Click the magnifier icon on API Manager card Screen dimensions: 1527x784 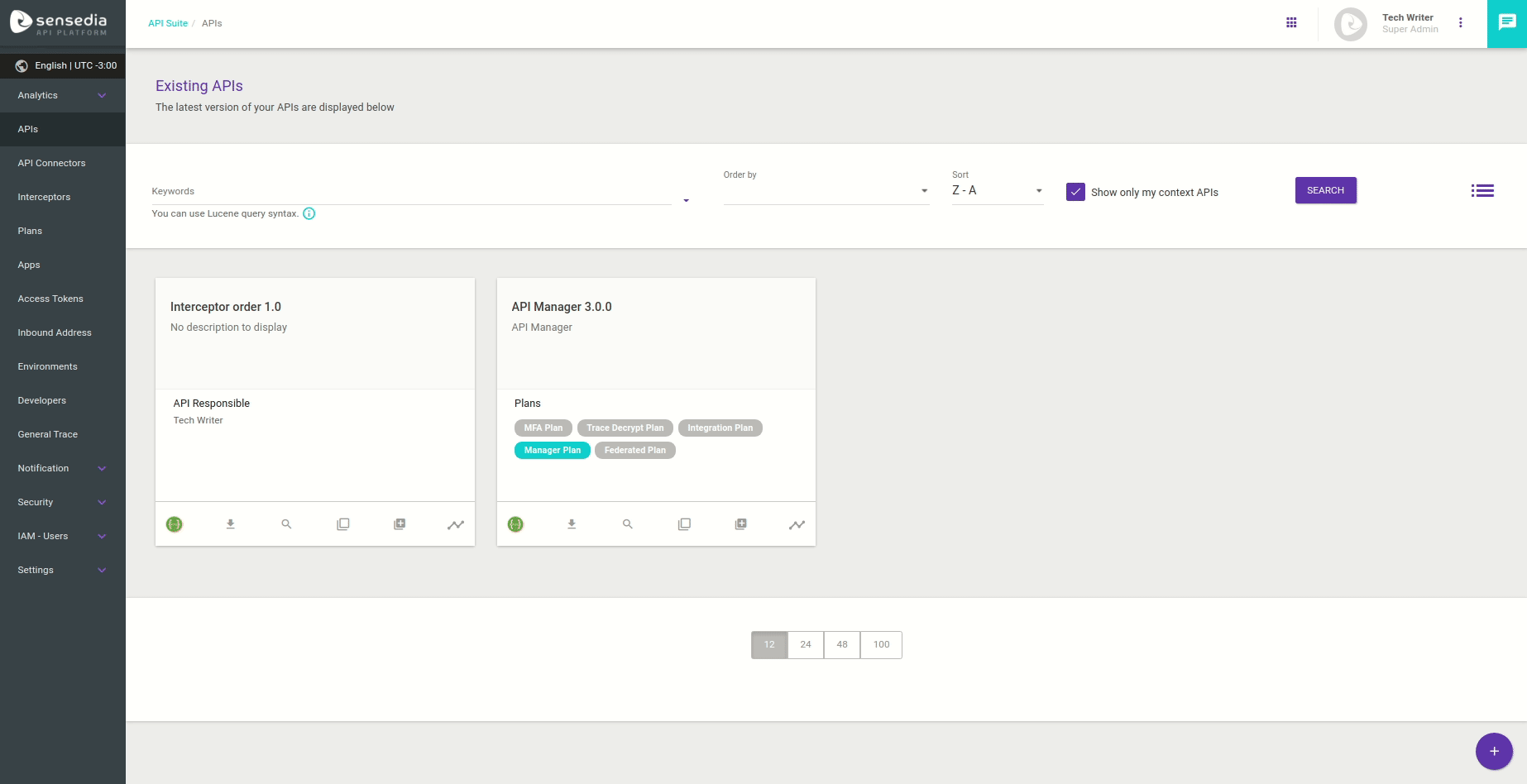(x=628, y=524)
